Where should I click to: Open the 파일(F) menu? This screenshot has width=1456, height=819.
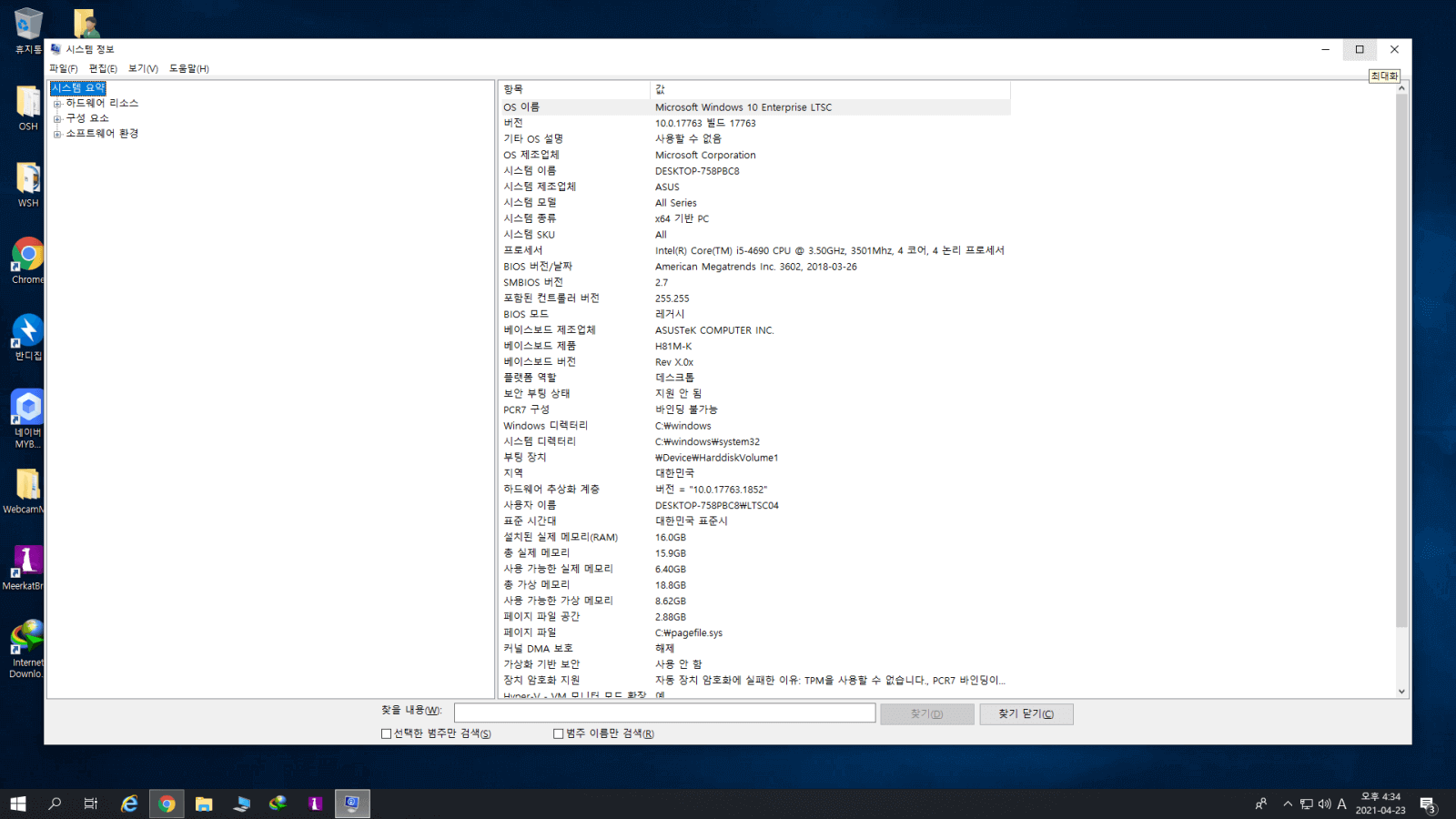click(64, 68)
